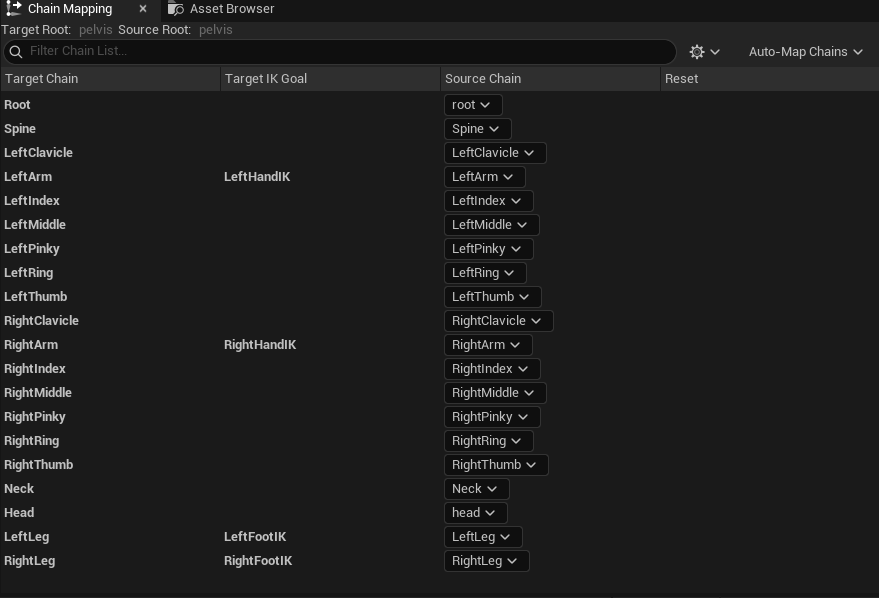Change the RightArm source chain dropdown

487,345
